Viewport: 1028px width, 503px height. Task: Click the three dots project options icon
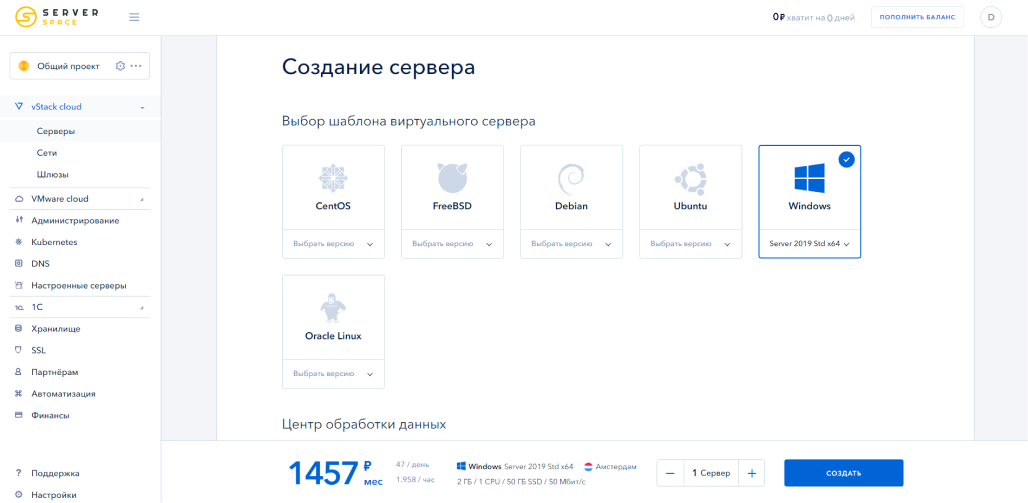[136, 66]
